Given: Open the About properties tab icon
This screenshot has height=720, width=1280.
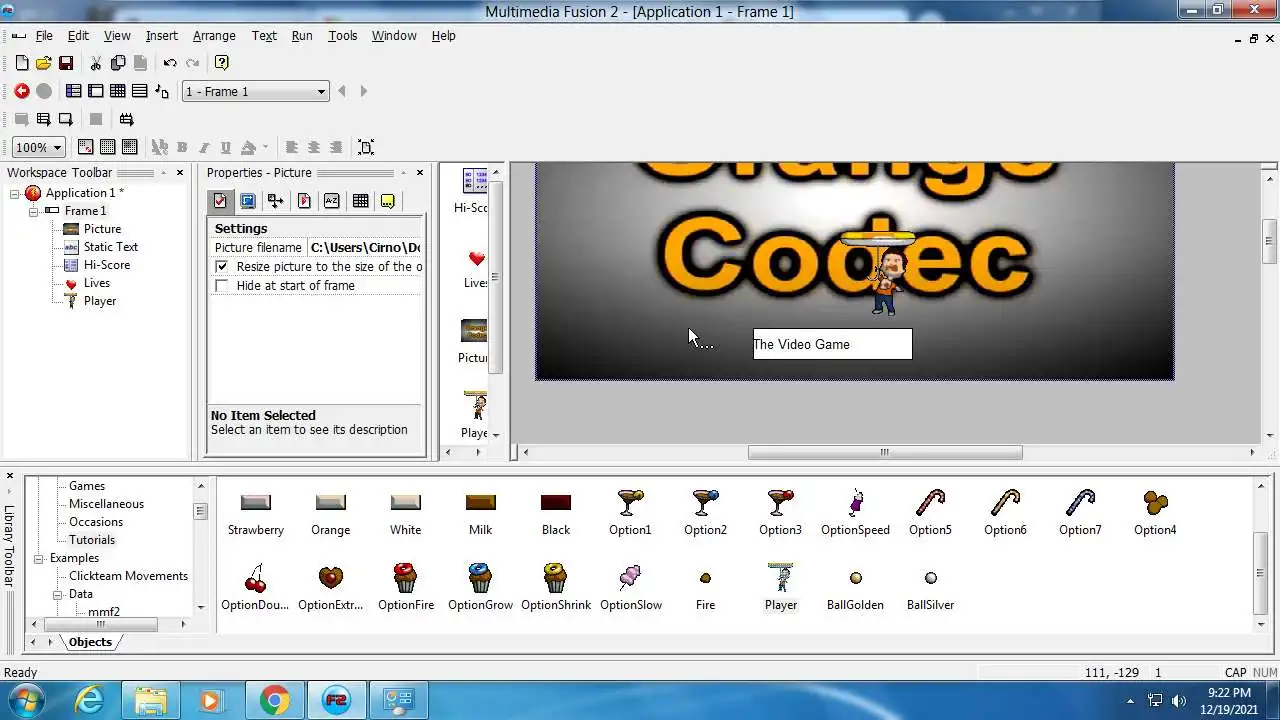Looking at the screenshot, I should click(388, 201).
